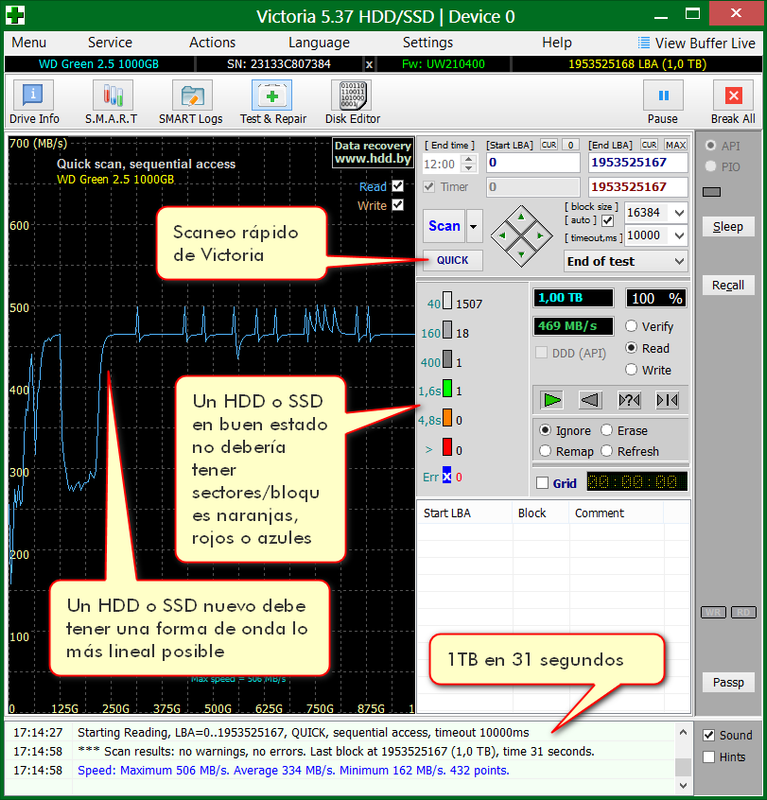Click the right arrow on navigation diamond
This screenshot has width=767, height=800.
540,236
